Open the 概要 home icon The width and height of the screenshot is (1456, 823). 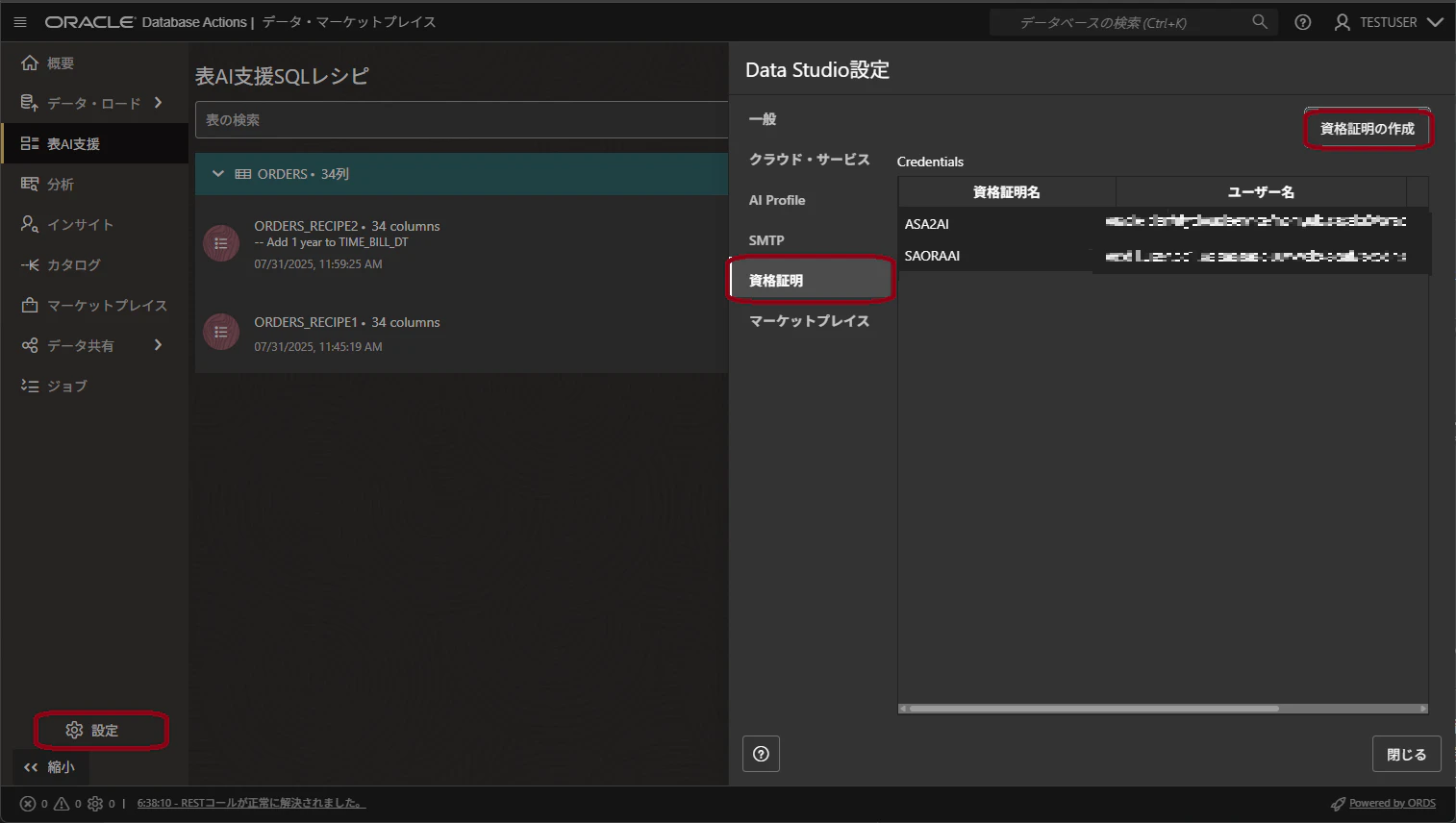point(30,62)
